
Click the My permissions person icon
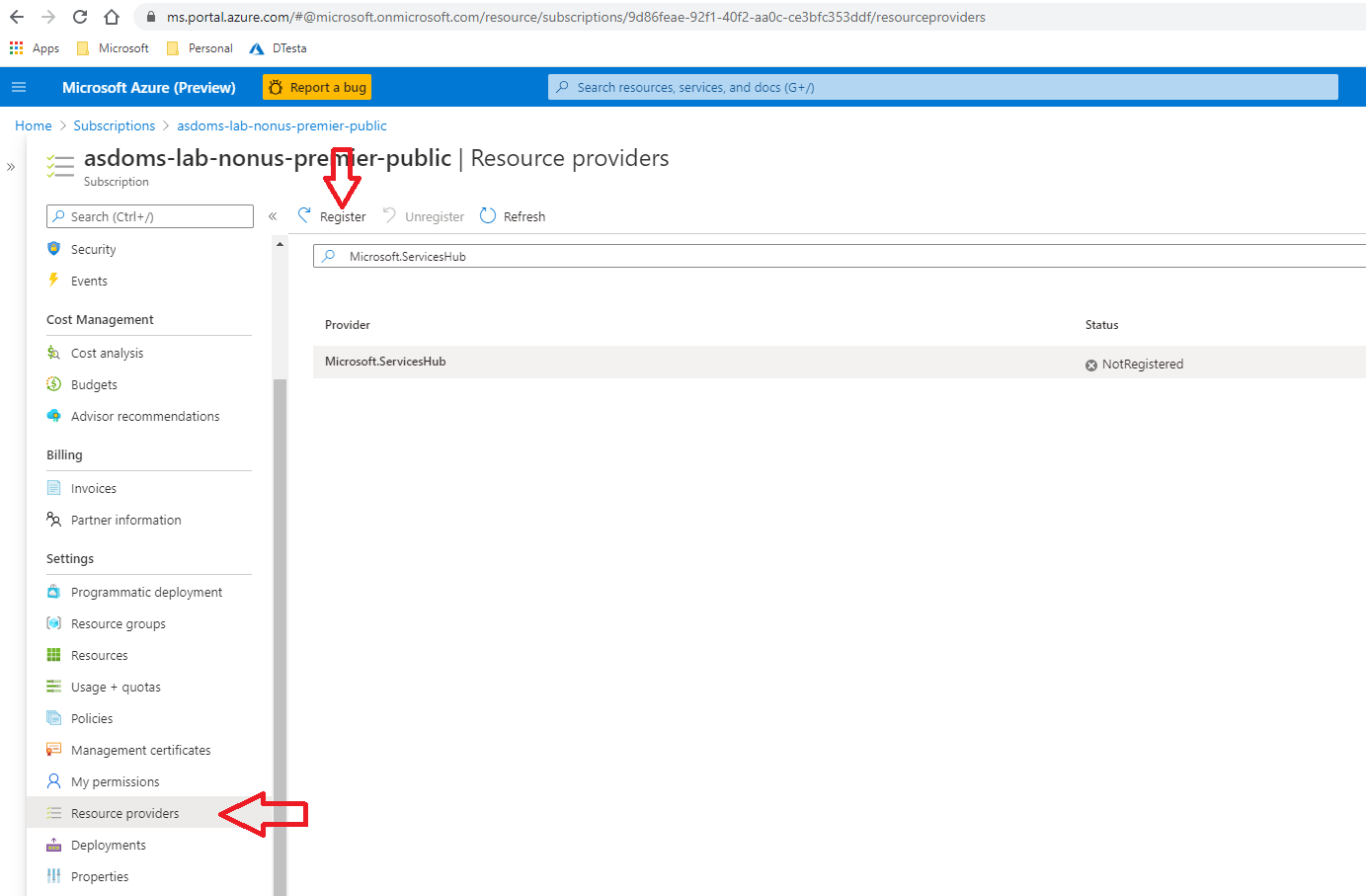(54, 781)
